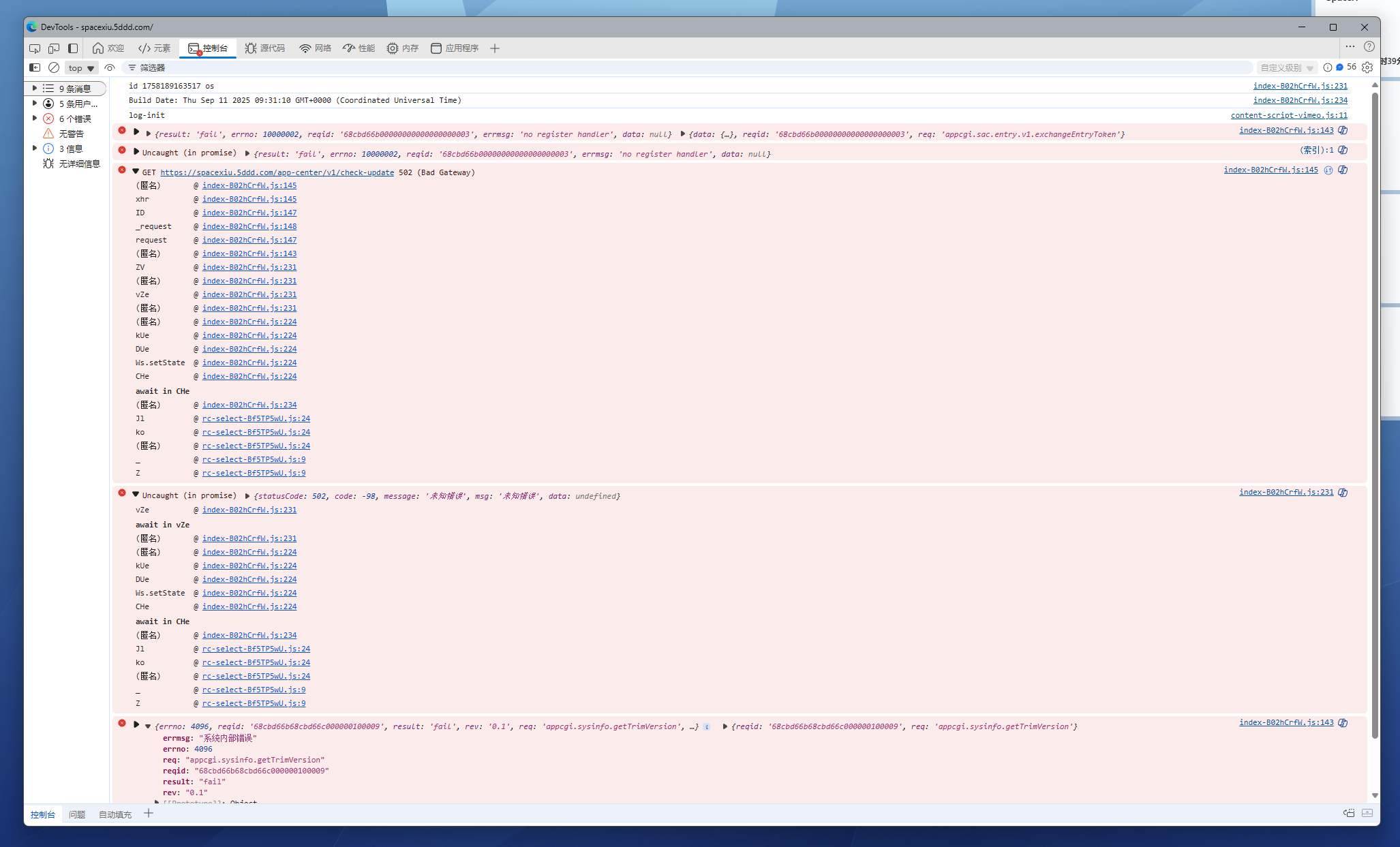Image resolution: width=1400 pixels, height=847 pixels.
Task: Open content-script-vimeo.js:11 source link
Action: point(1288,115)
